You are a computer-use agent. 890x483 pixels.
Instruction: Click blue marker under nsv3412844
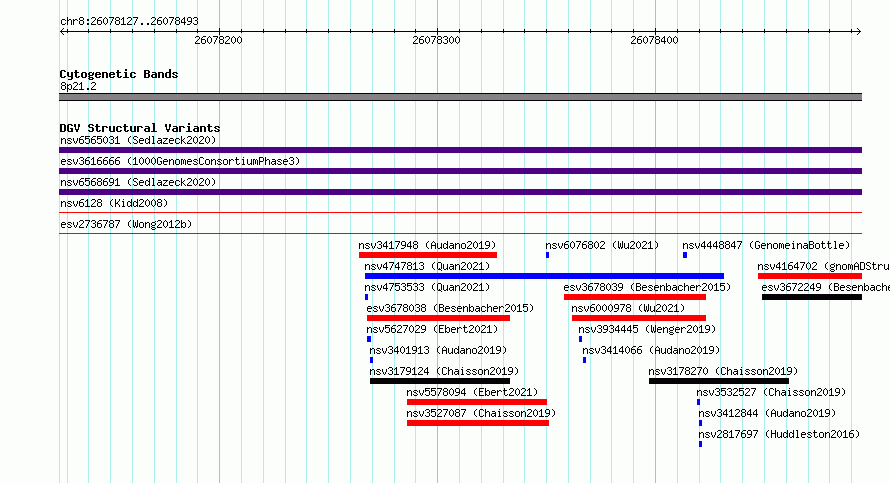tap(700, 423)
